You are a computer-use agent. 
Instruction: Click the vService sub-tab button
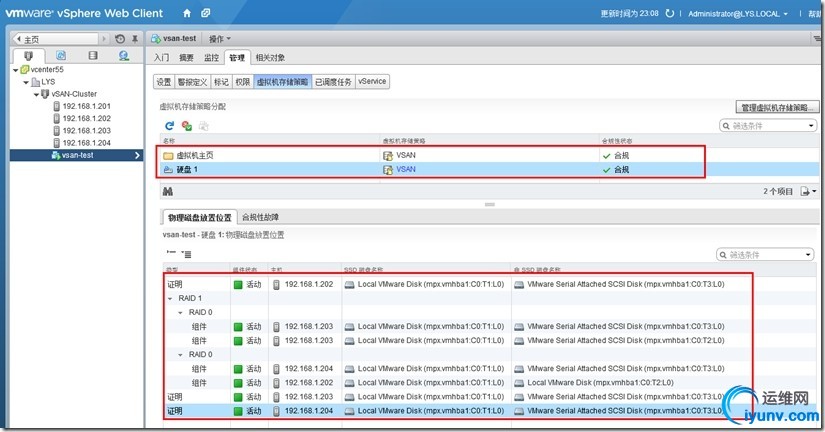click(x=372, y=82)
